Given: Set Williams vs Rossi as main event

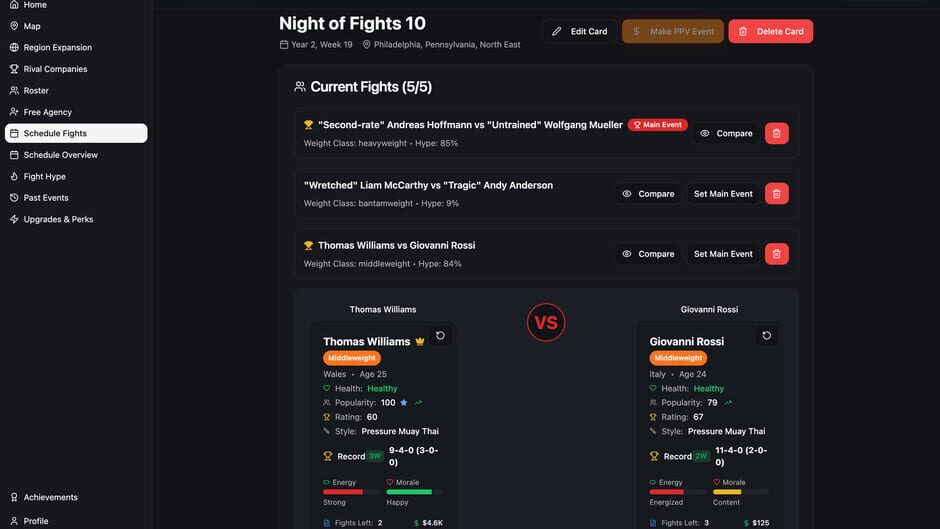Looking at the screenshot, I should tap(723, 254).
